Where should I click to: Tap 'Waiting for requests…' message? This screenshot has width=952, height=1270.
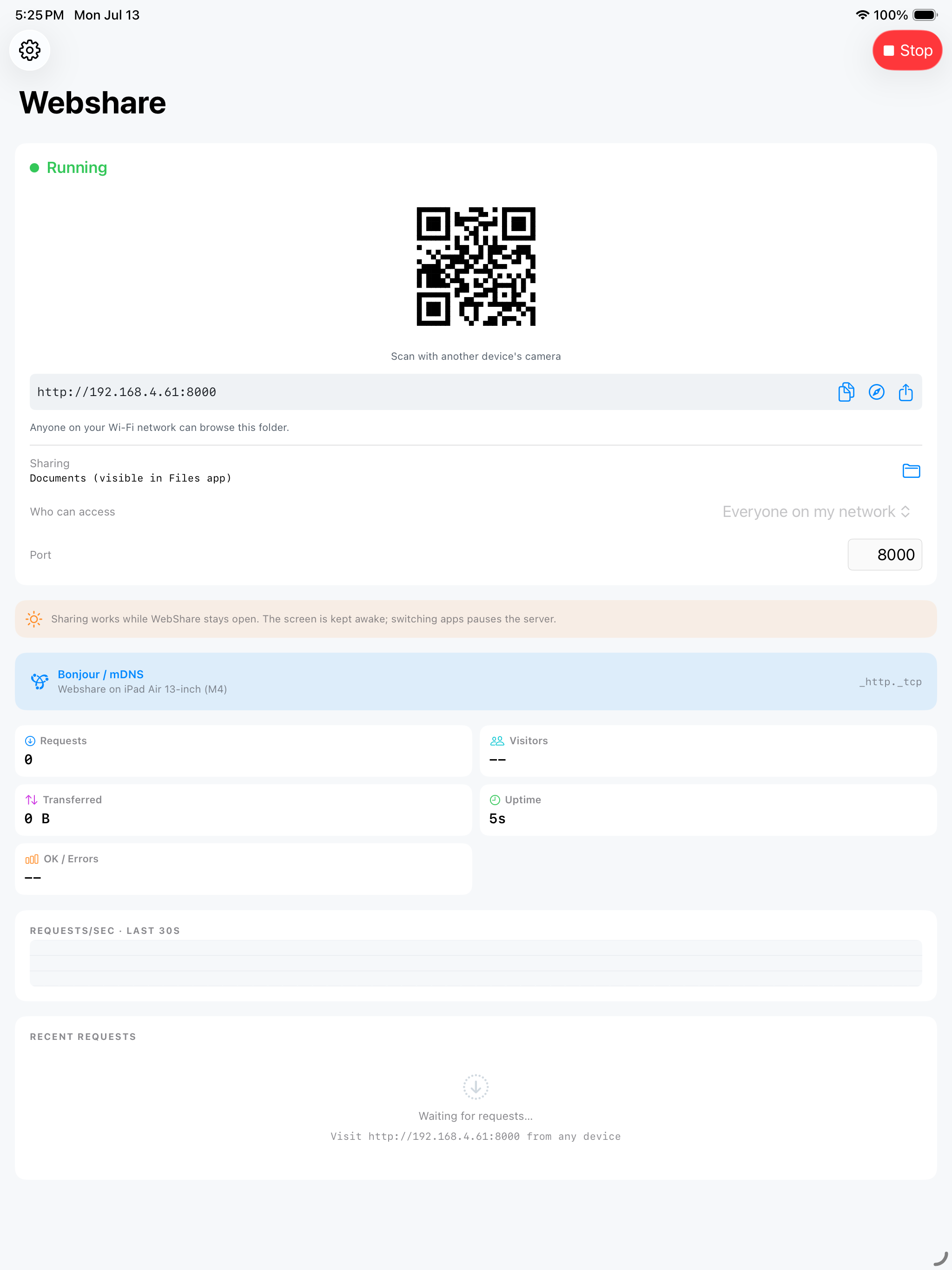click(x=476, y=1116)
